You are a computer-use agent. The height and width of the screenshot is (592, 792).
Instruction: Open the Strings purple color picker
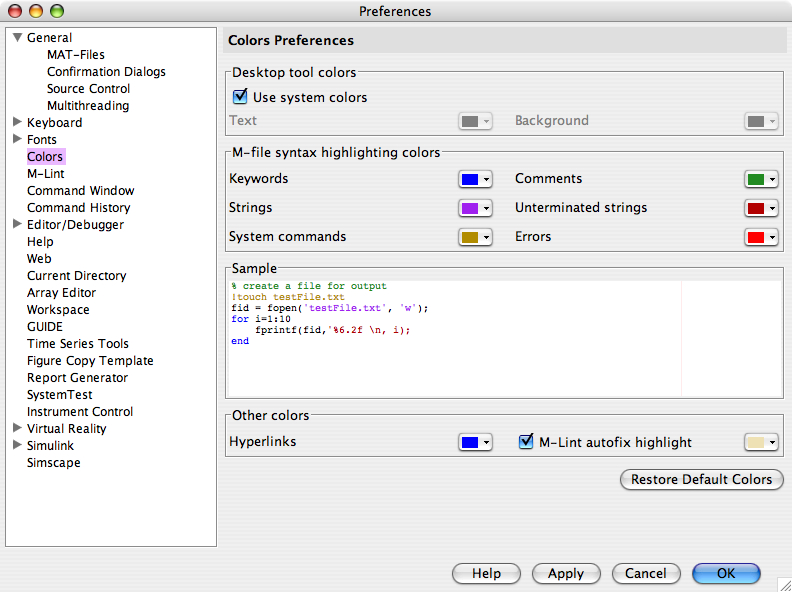coord(475,208)
